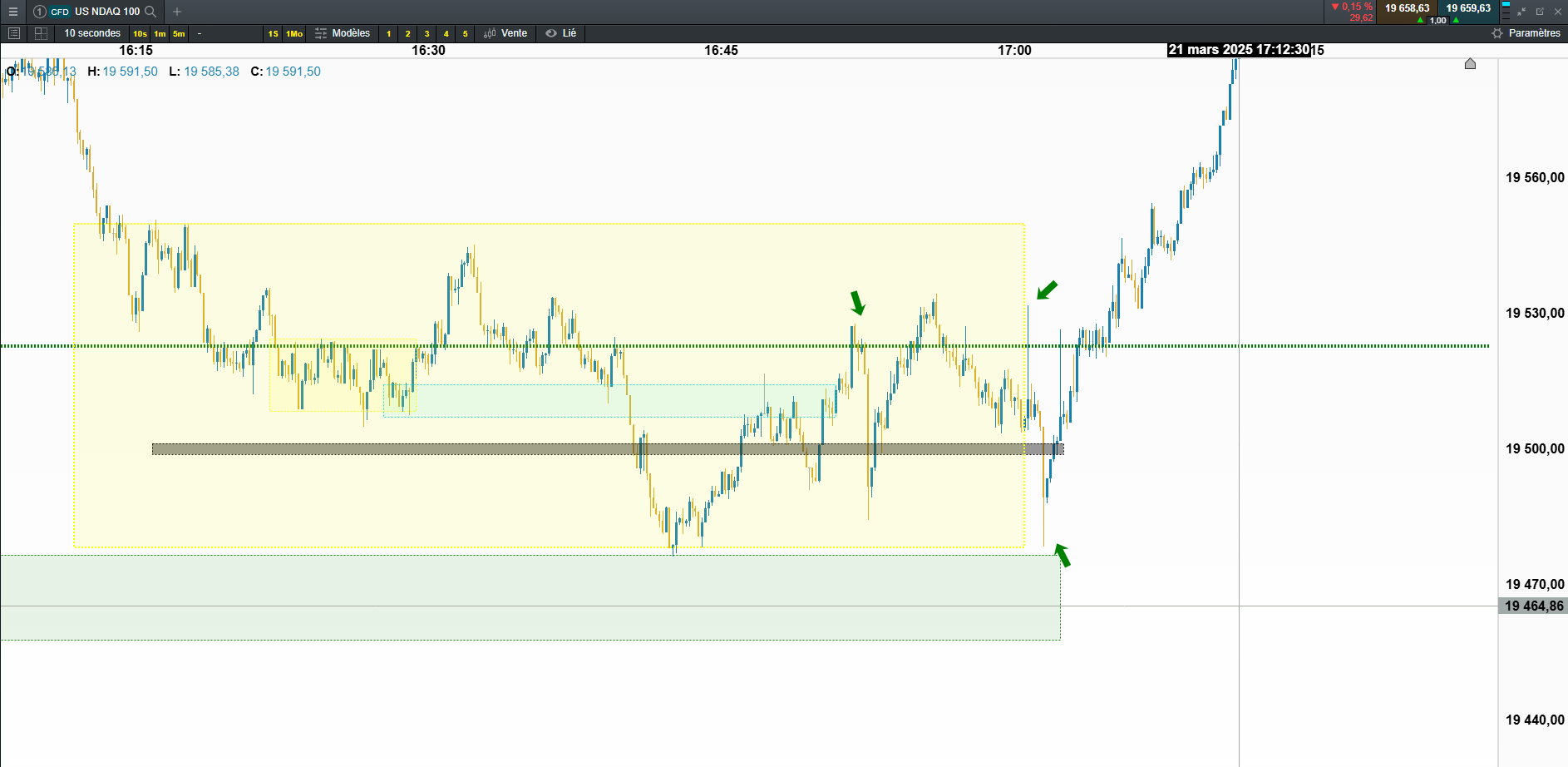Open Paramètres settings

(1526, 33)
